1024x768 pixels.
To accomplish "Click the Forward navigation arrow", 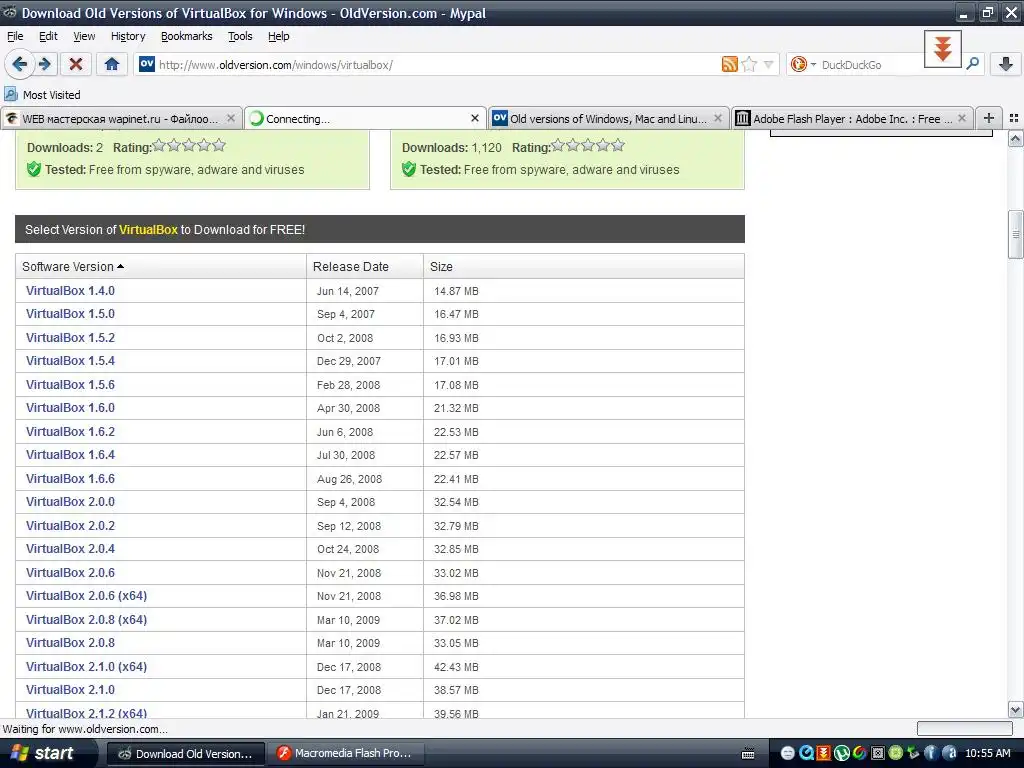I will (x=45, y=64).
